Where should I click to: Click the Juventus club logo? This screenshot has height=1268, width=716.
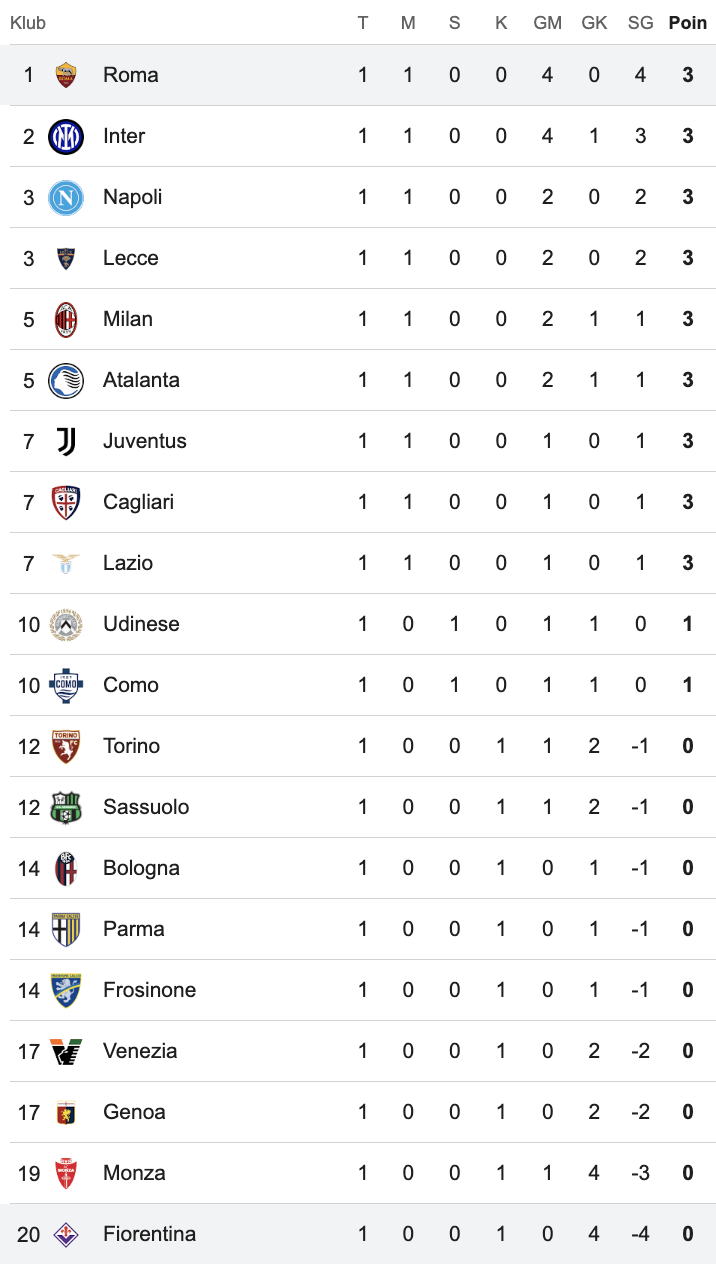click(66, 441)
